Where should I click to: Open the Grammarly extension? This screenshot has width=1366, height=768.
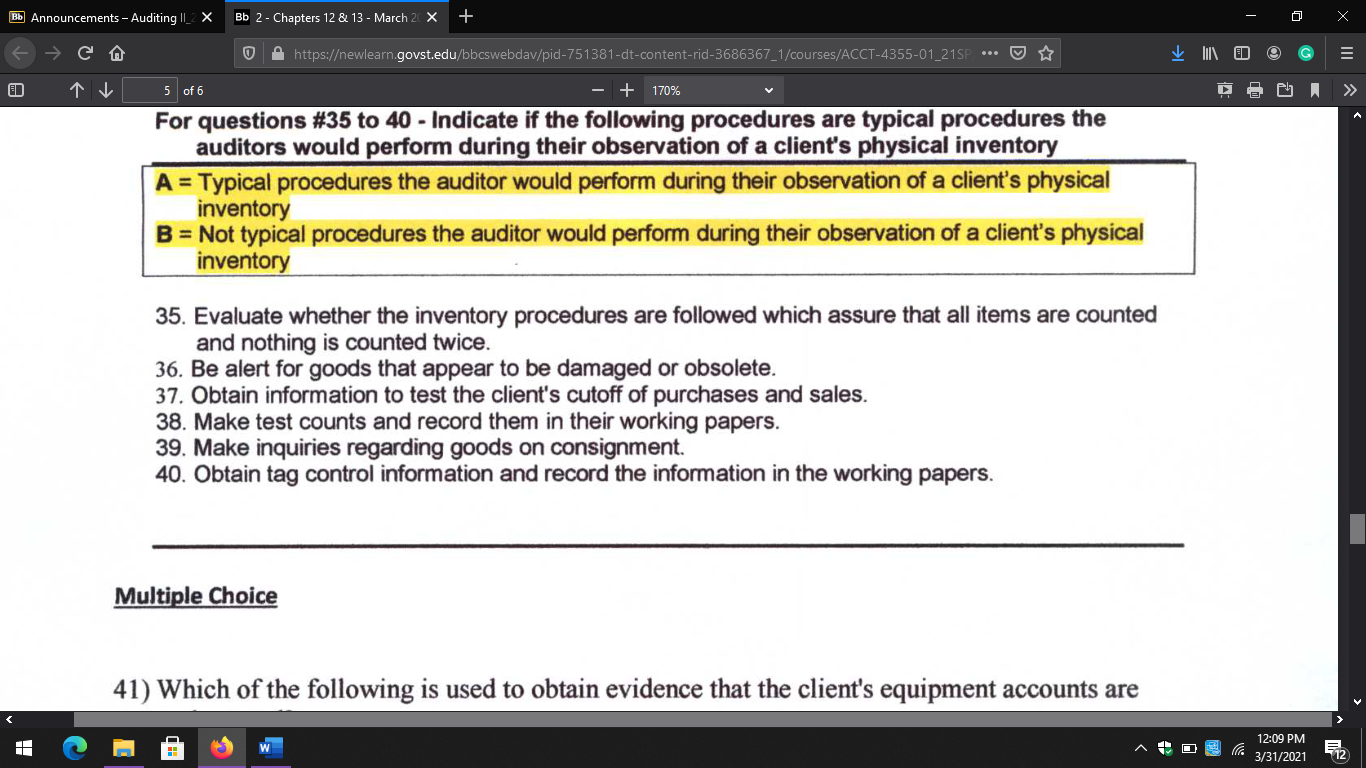pyautogui.click(x=1305, y=55)
